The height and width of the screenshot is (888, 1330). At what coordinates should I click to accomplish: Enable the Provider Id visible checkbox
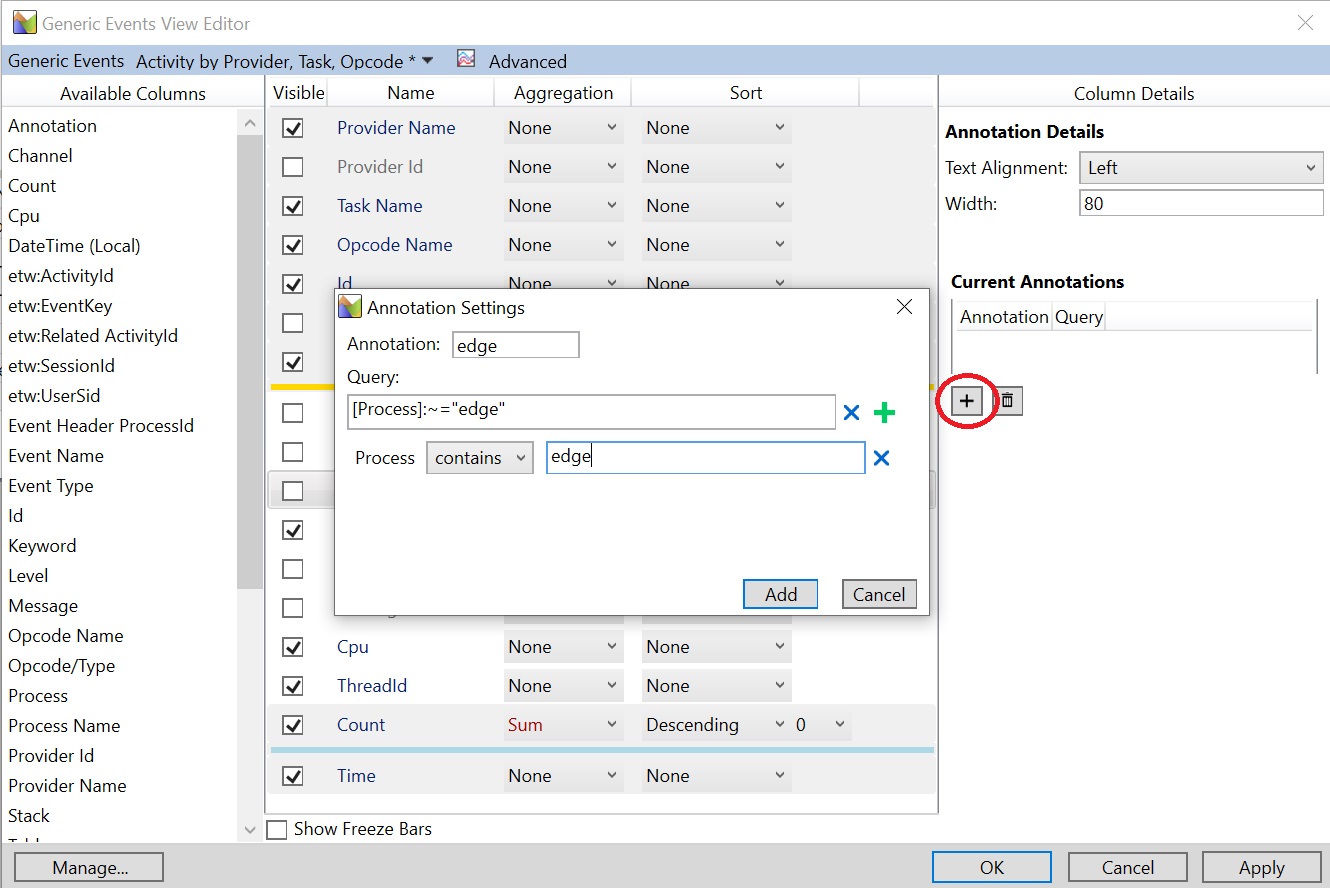293,167
